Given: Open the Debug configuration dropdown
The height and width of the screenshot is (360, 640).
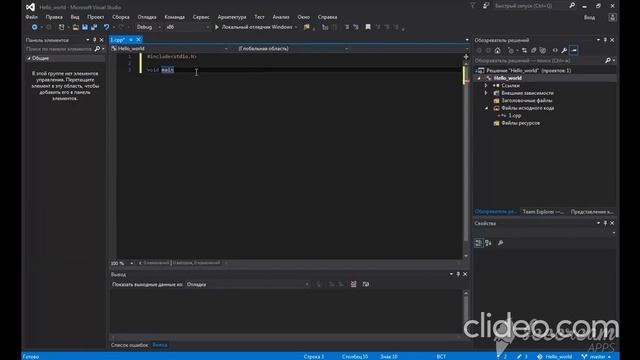Looking at the screenshot, I should pos(149,27).
